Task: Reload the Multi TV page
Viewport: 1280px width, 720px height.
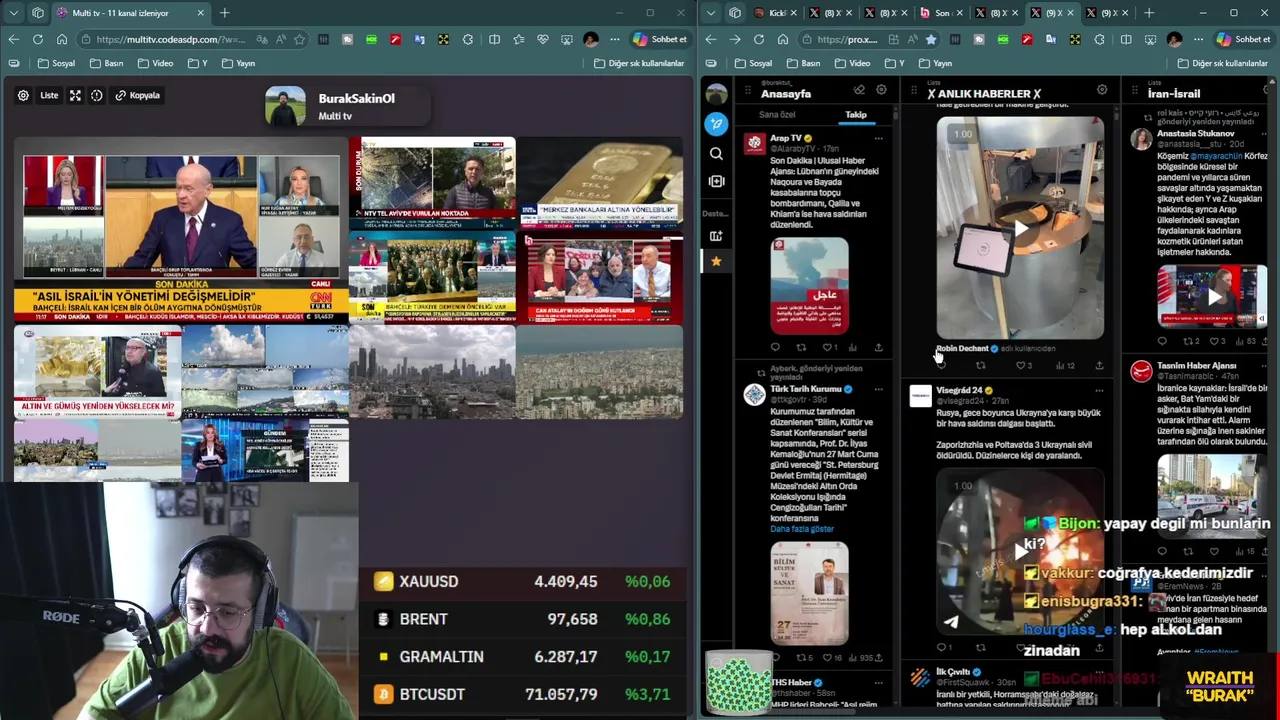Action: (x=38, y=39)
